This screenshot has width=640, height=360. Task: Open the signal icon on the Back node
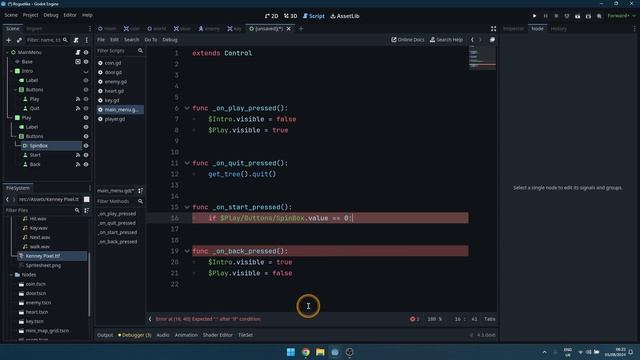78,164
